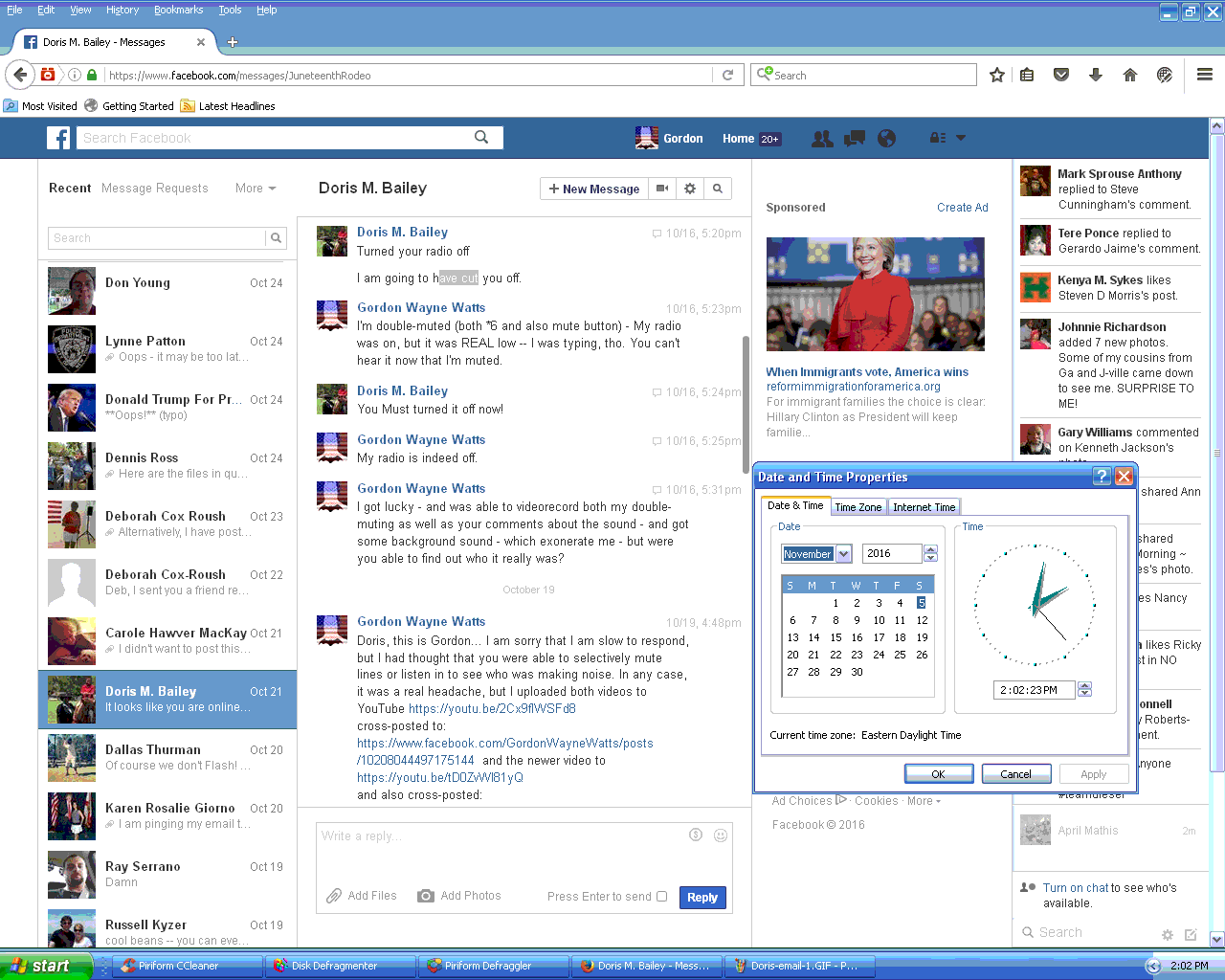Click the Add Photos camera icon
The height and width of the screenshot is (980, 1225).
pyautogui.click(x=426, y=896)
